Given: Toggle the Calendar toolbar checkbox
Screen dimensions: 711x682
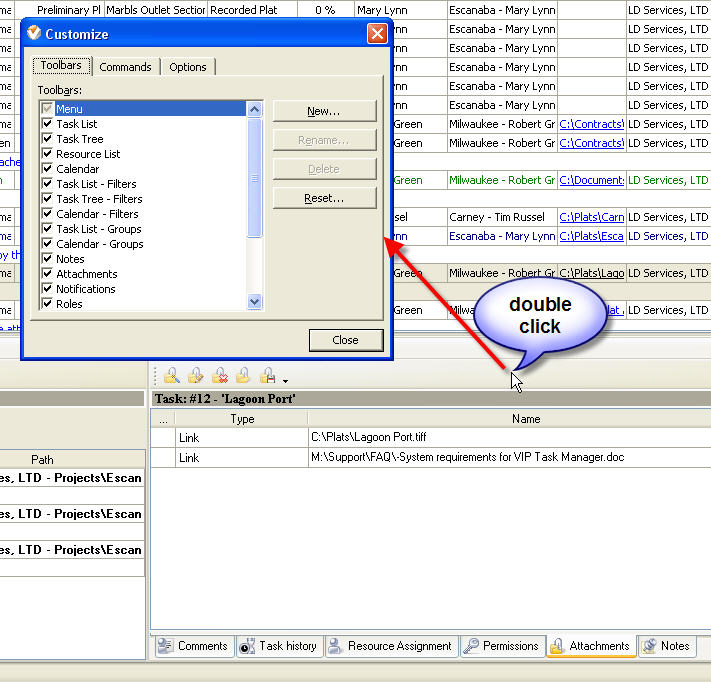Looking at the screenshot, I should tap(47, 169).
